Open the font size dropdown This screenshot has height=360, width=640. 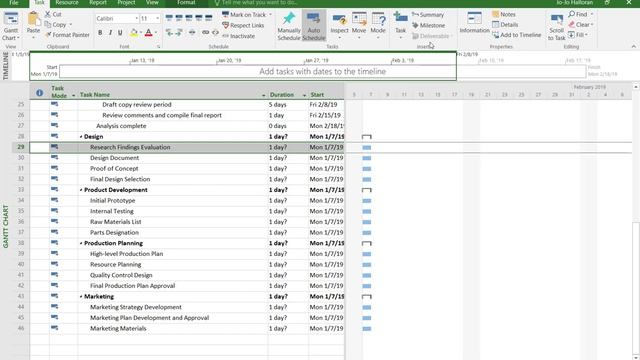[x=158, y=19]
